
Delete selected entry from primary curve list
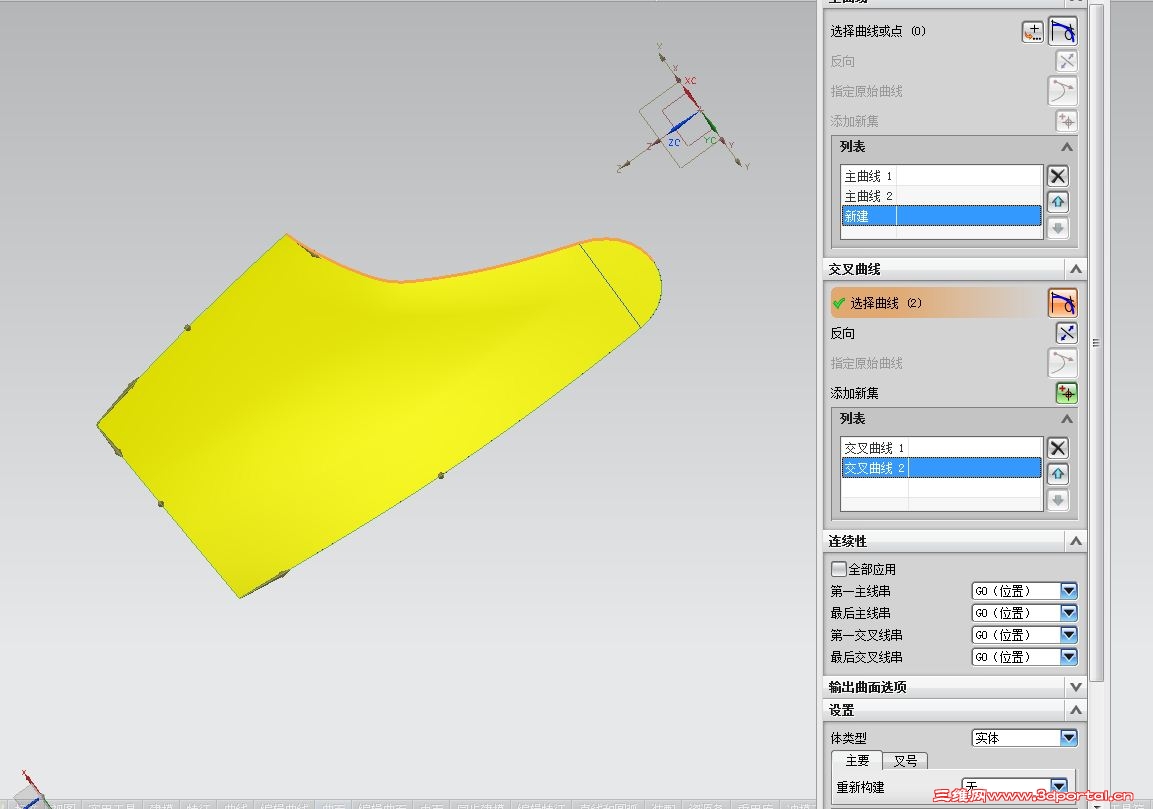(x=1057, y=177)
